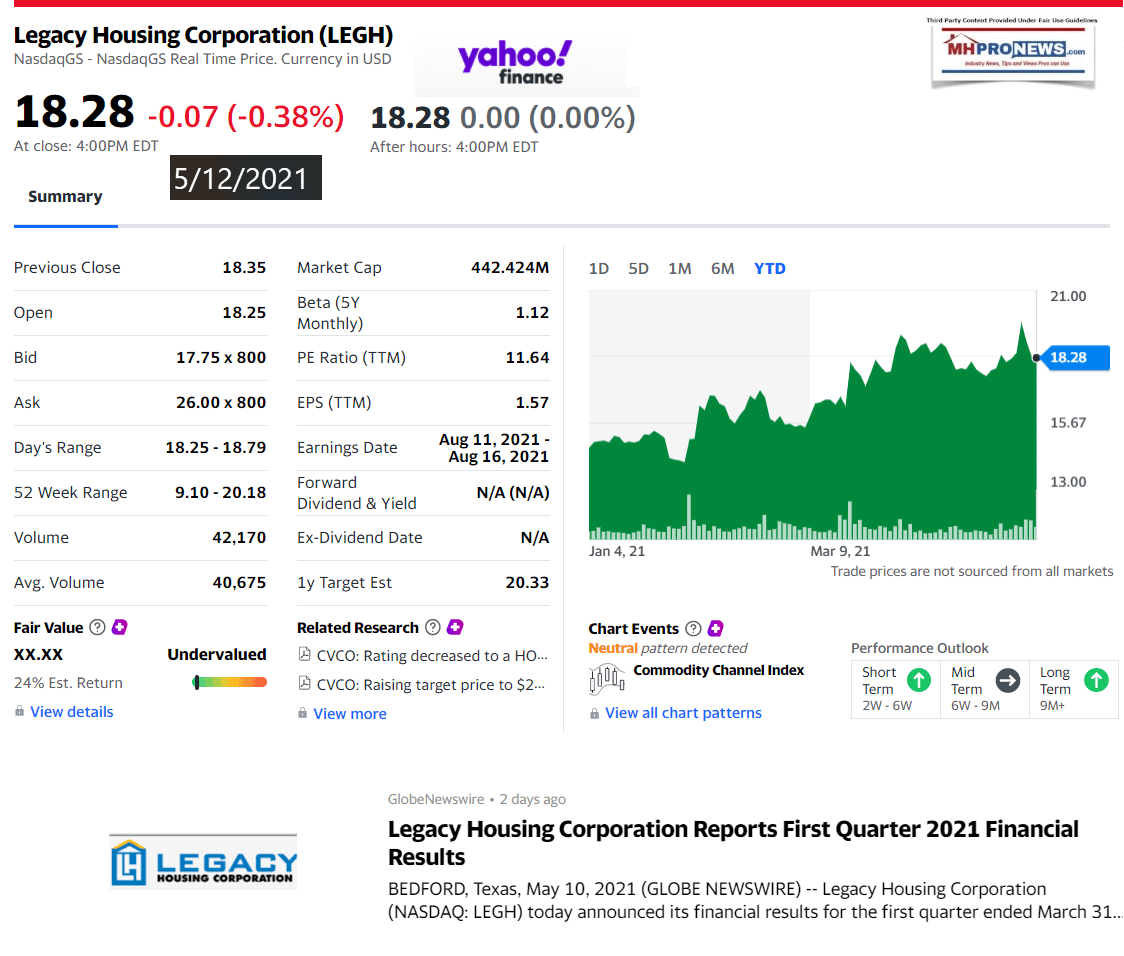This screenshot has width=1124, height=956.
Task: Click the Long Term green up-arrow icon
Action: tap(1096, 681)
